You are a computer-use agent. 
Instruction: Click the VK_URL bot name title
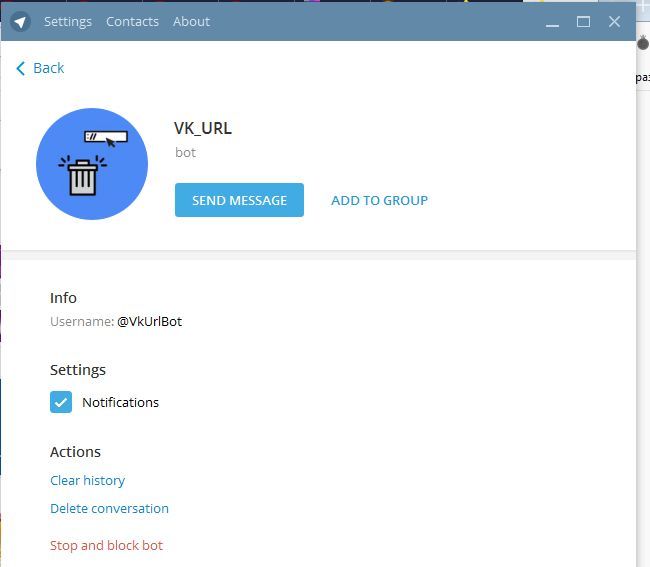203,128
